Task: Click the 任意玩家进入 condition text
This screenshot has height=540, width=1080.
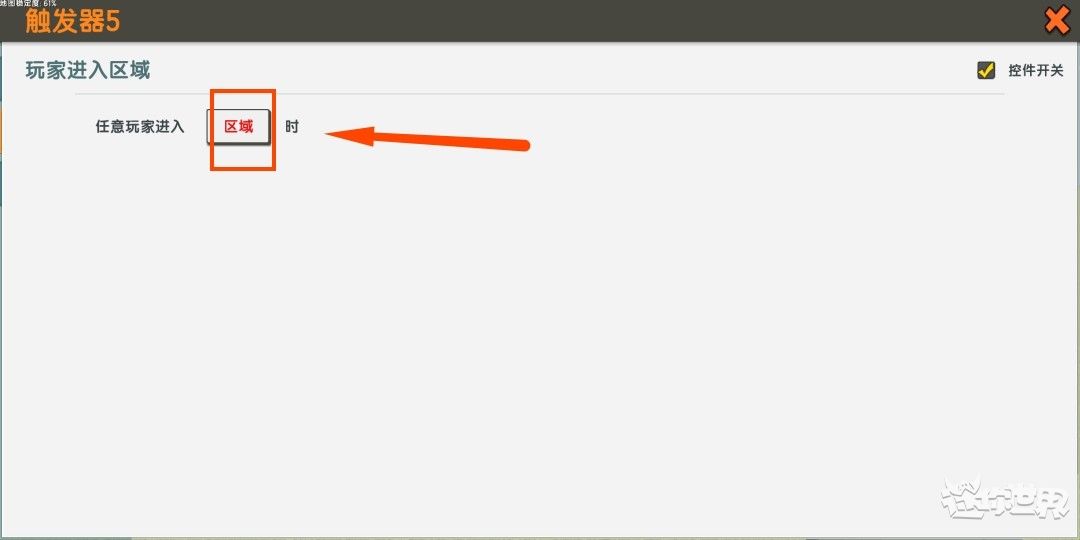Action: [140, 127]
